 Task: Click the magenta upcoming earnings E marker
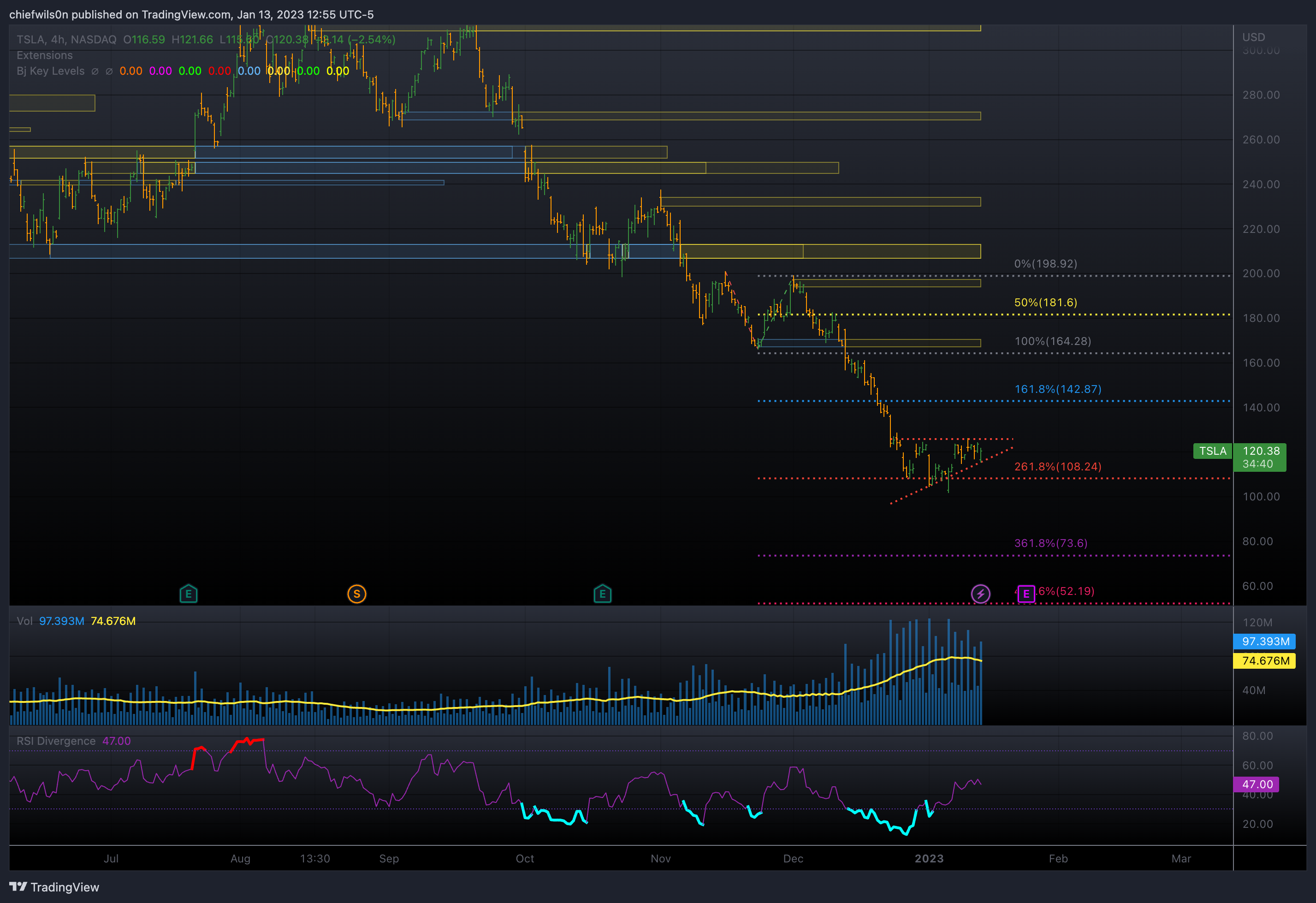[x=1026, y=594]
